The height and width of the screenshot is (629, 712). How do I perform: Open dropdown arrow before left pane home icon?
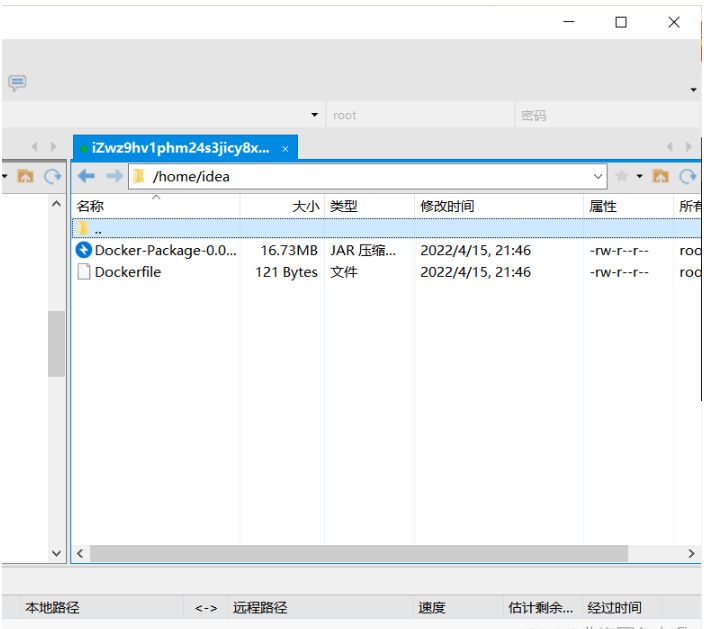tap(5, 176)
